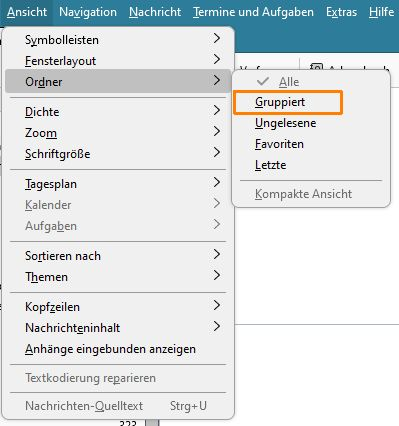399x426 pixels.
Task: Enable the Favoriten folder view
Action: 311,144
